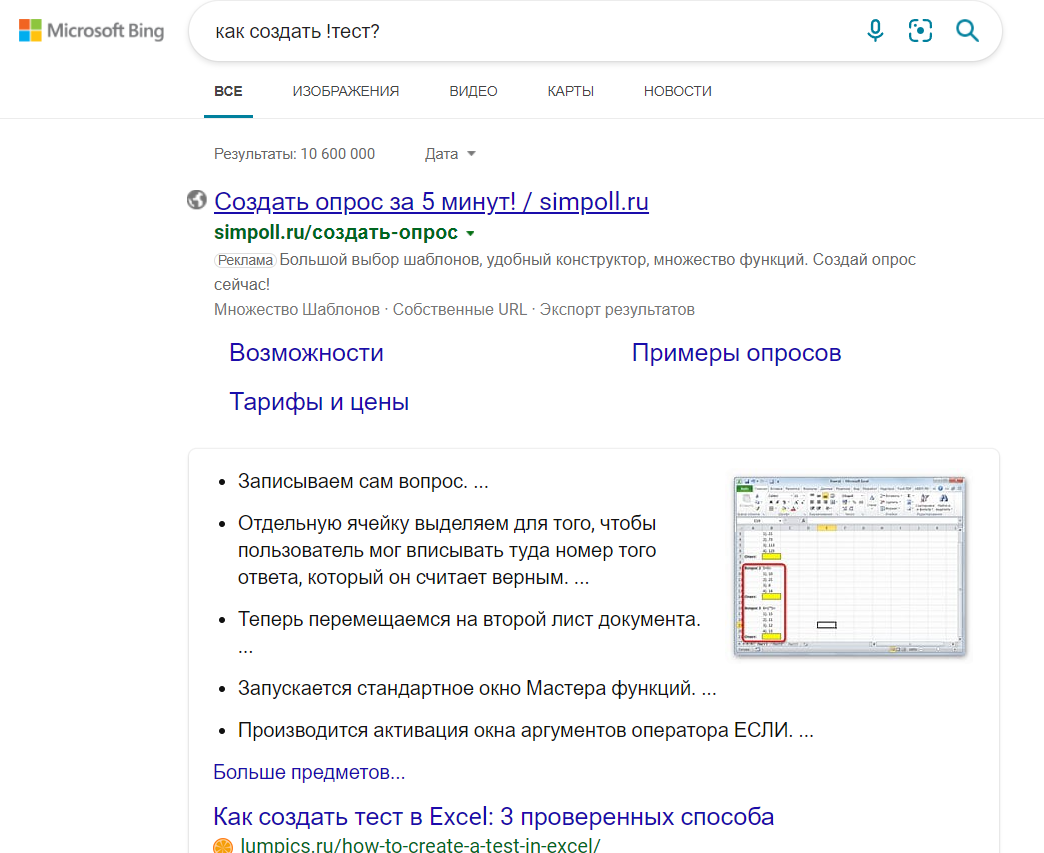
Task: Open the КАРТЫ tab
Action: 571,91
